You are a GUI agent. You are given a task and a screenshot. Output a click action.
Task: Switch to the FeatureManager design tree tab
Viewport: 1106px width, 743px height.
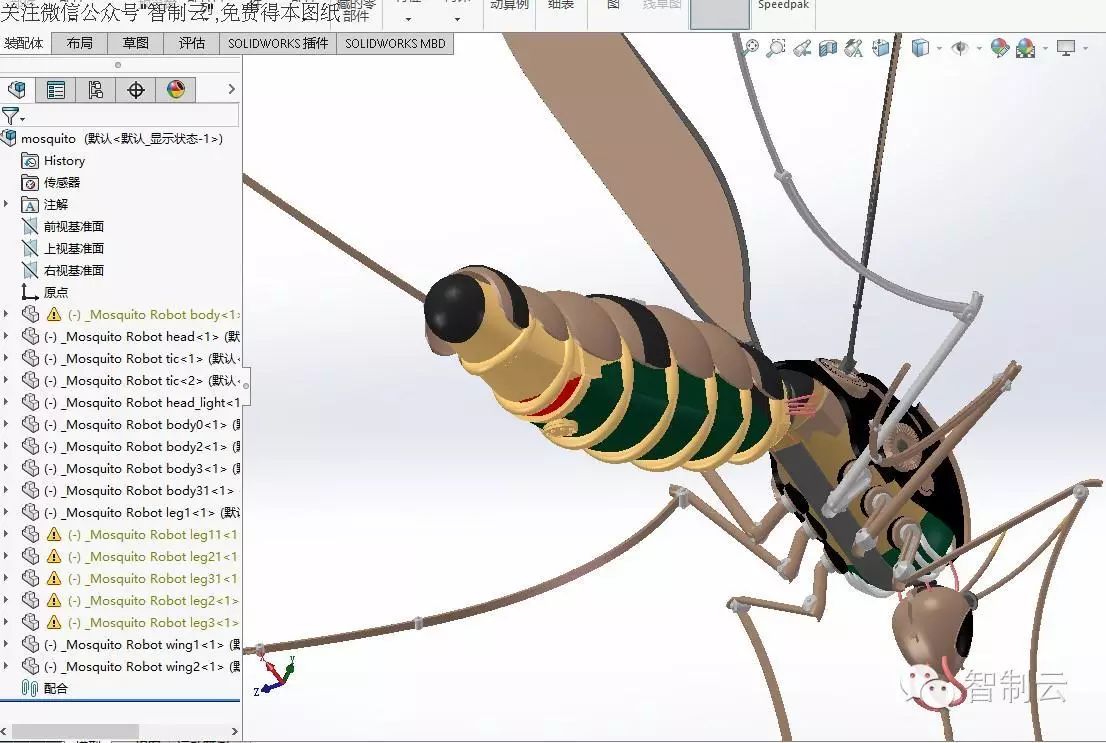(17, 90)
